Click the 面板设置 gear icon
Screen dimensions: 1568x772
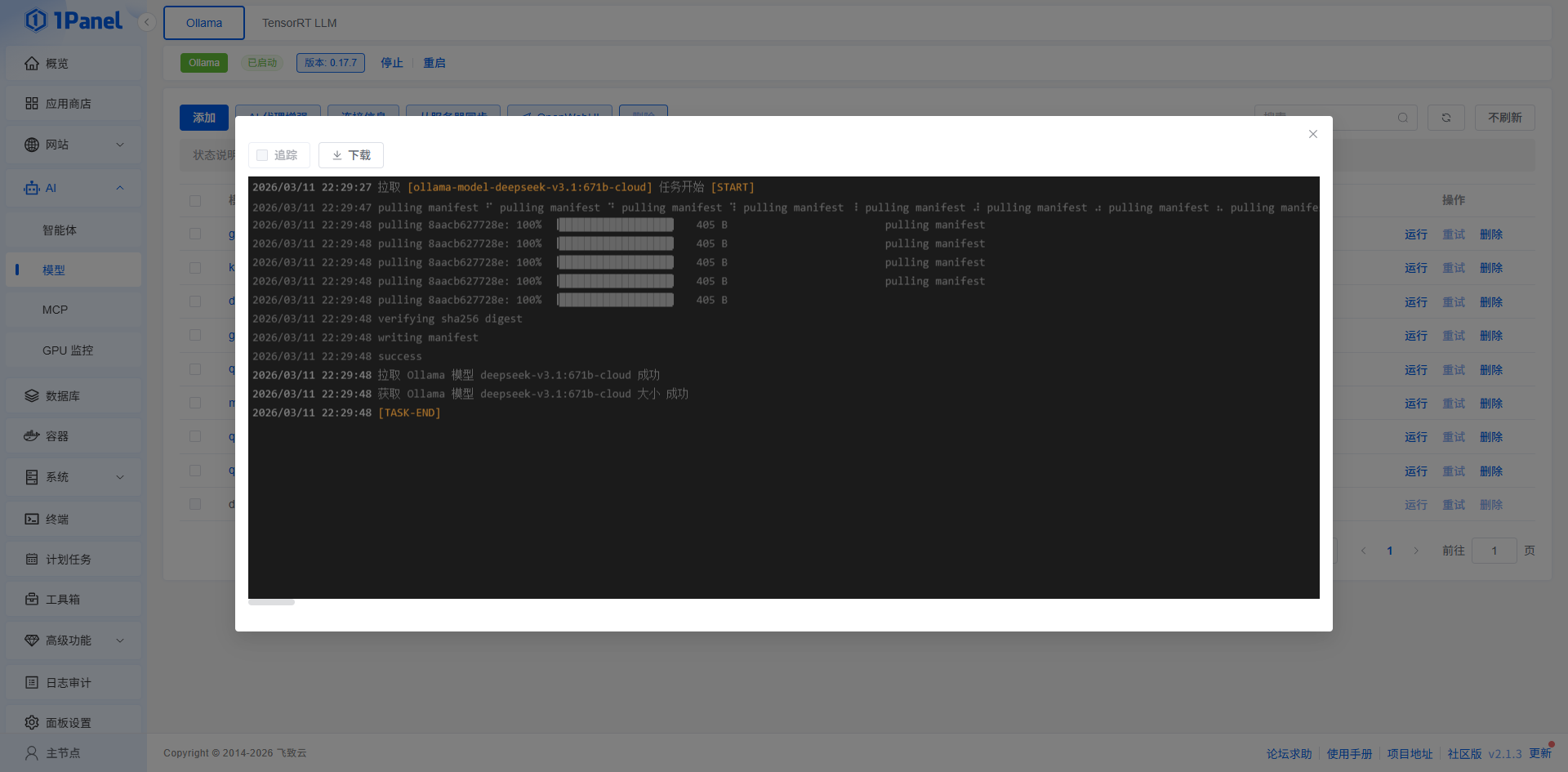(x=32, y=723)
